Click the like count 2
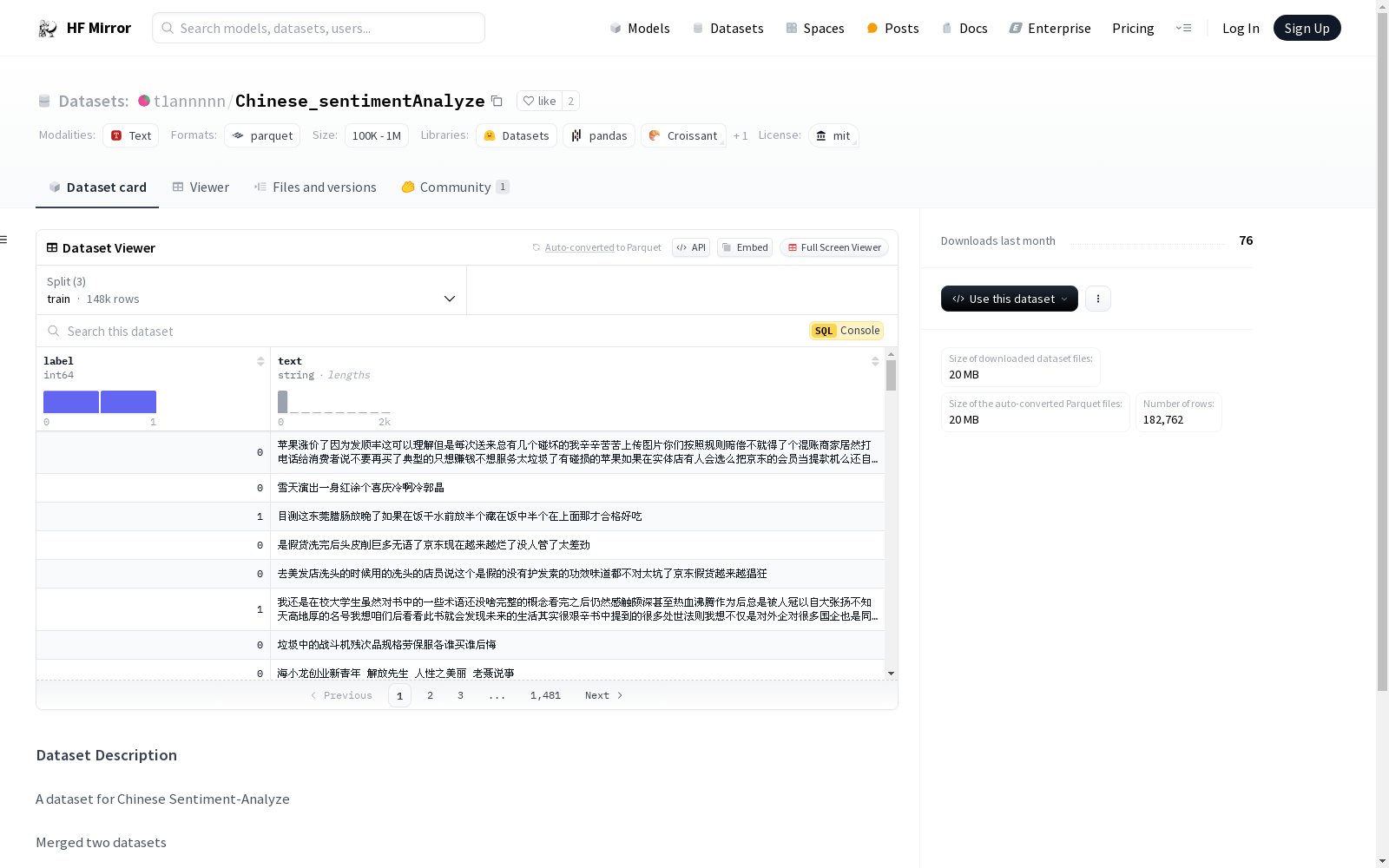This screenshot has height=868, width=1389. [570, 101]
